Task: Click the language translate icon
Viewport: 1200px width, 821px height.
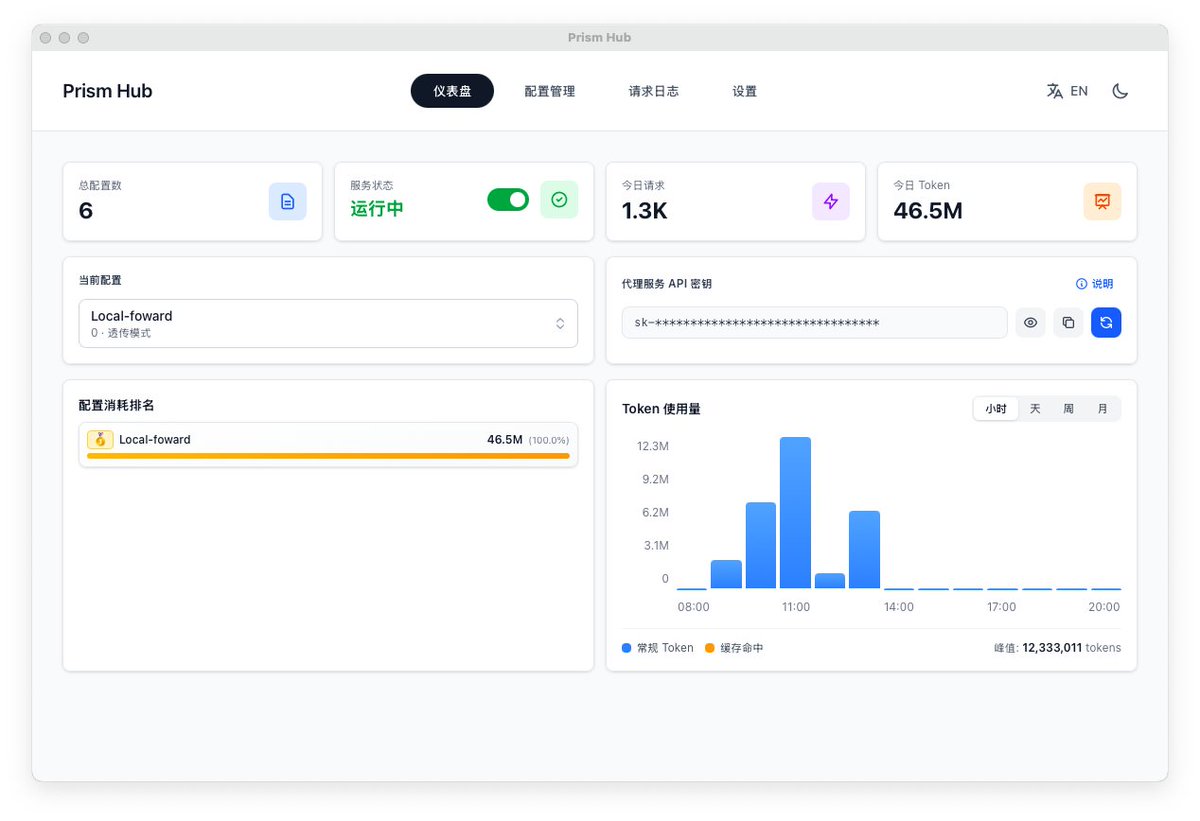Action: (1054, 91)
